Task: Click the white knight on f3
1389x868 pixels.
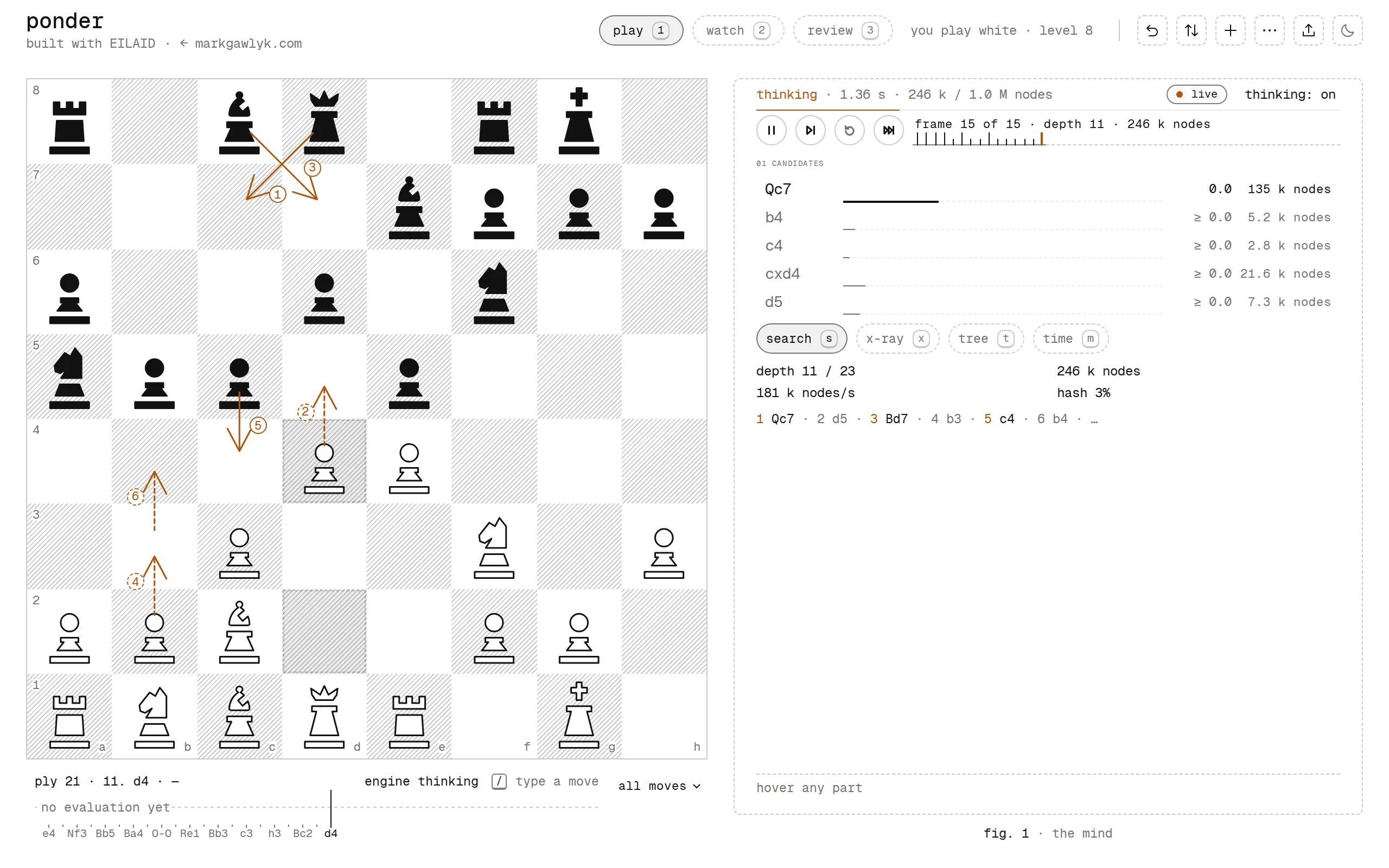Action: [x=494, y=547]
